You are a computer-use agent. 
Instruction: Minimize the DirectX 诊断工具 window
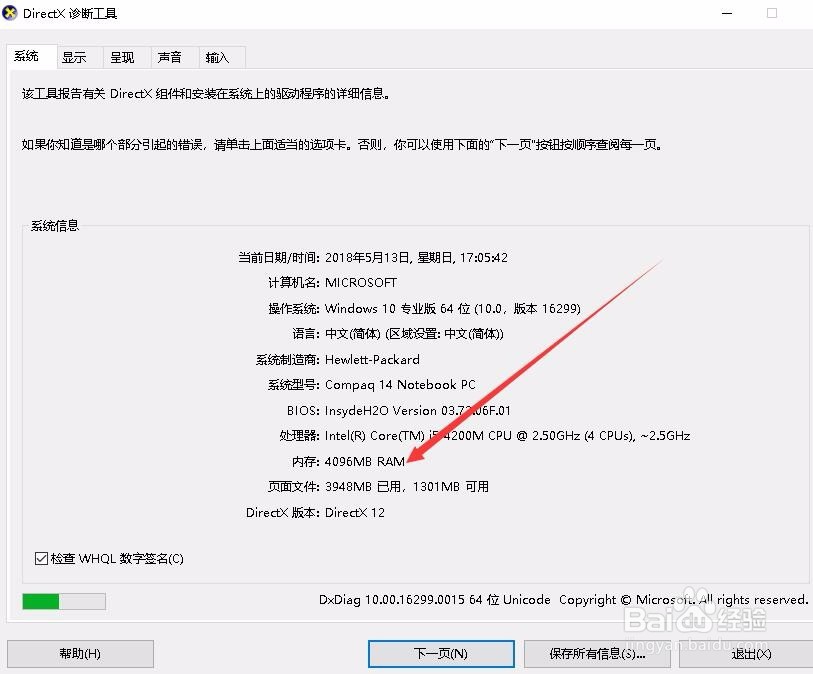pos(727,14)
